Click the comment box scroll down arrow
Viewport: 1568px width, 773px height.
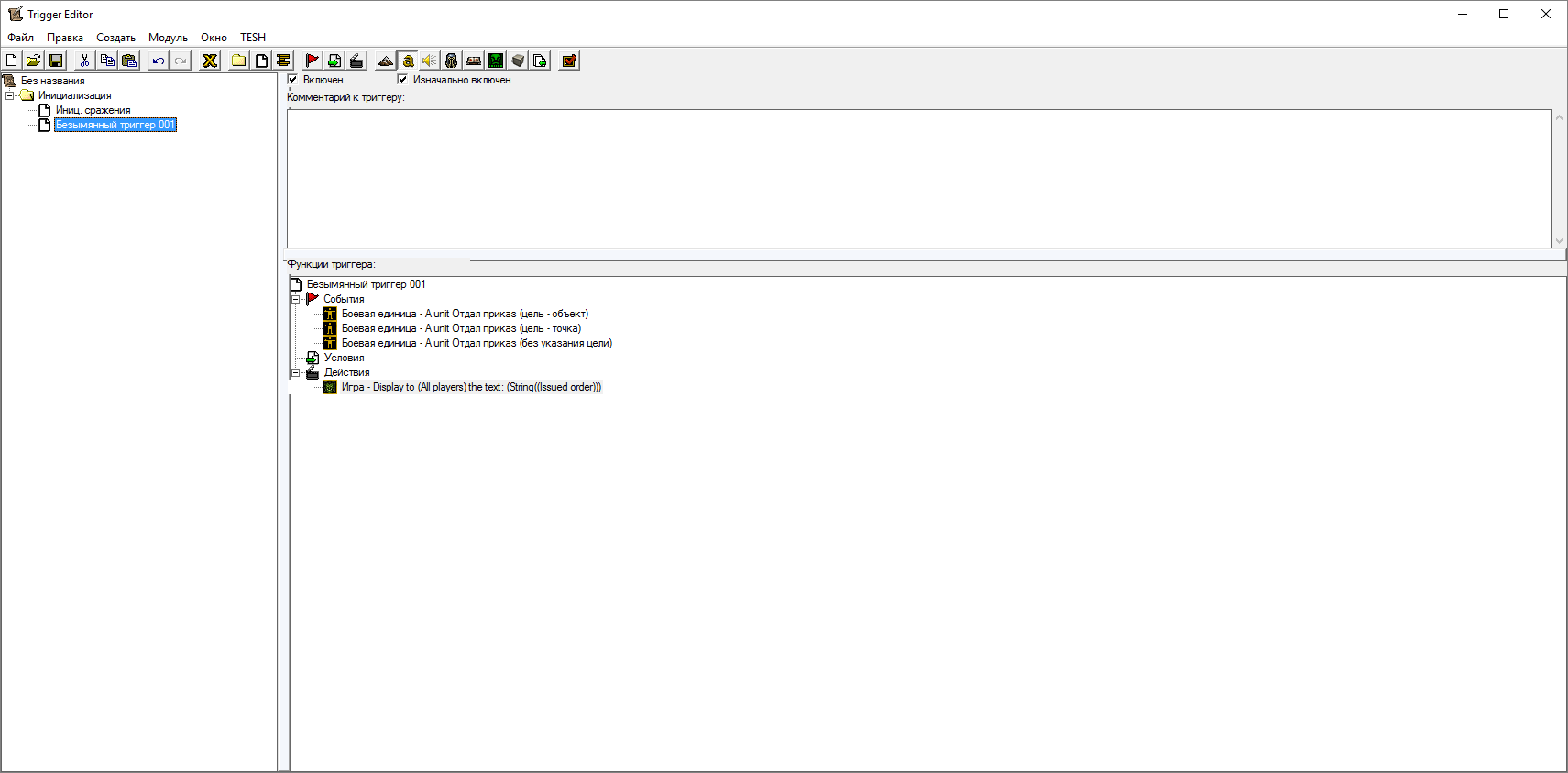tap(1559, 241)
